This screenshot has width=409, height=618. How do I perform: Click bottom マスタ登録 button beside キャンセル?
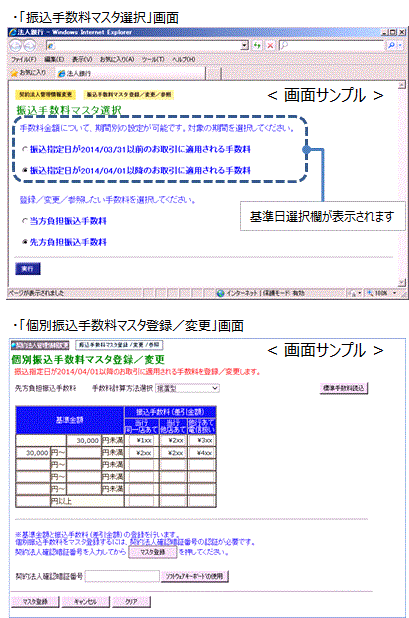tap(35, 601)
